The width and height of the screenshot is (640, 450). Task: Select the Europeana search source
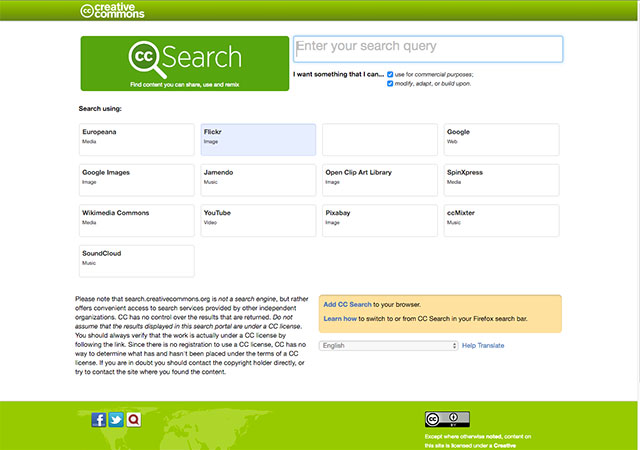[x=137, y=140]
